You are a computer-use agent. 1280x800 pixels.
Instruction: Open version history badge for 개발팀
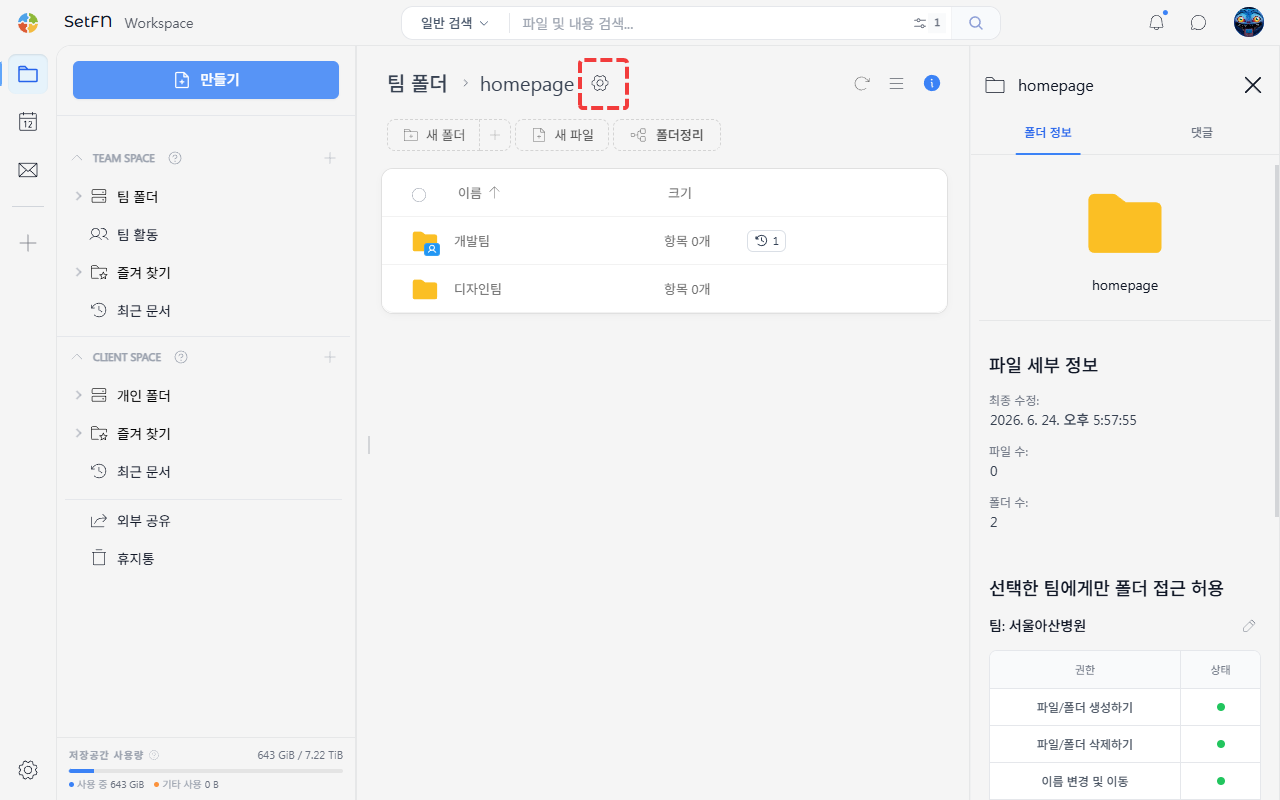click(x=766, y=241)
